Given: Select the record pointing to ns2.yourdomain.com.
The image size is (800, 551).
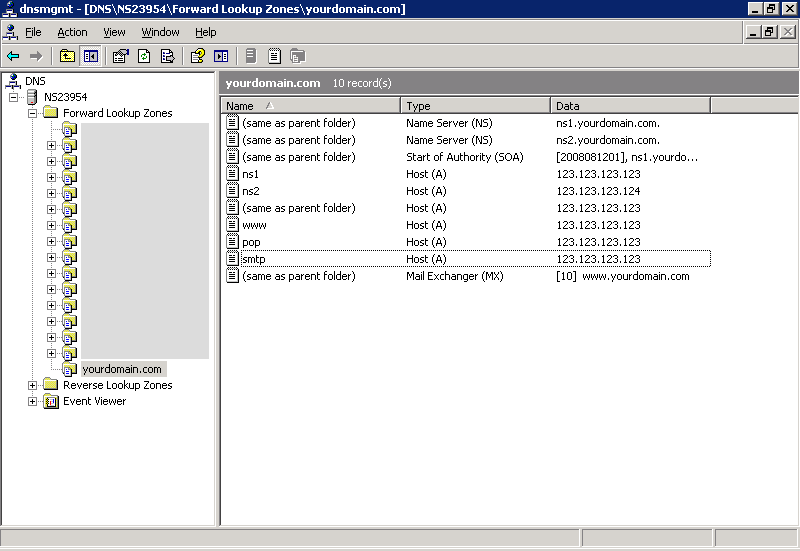Looking at the screenshot, I should pos(468,140).
